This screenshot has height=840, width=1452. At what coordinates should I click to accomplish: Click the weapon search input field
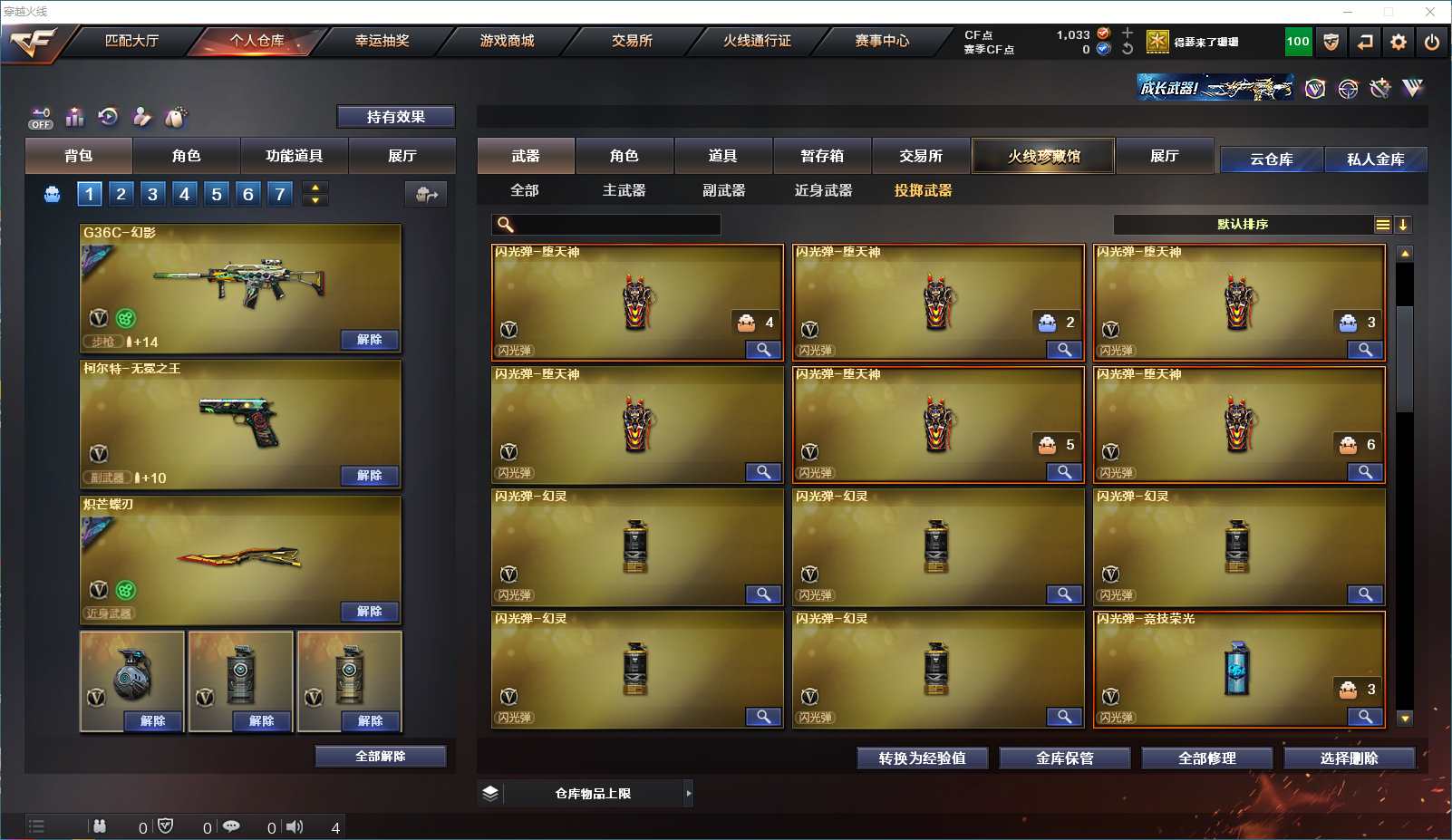pos(606,225)
